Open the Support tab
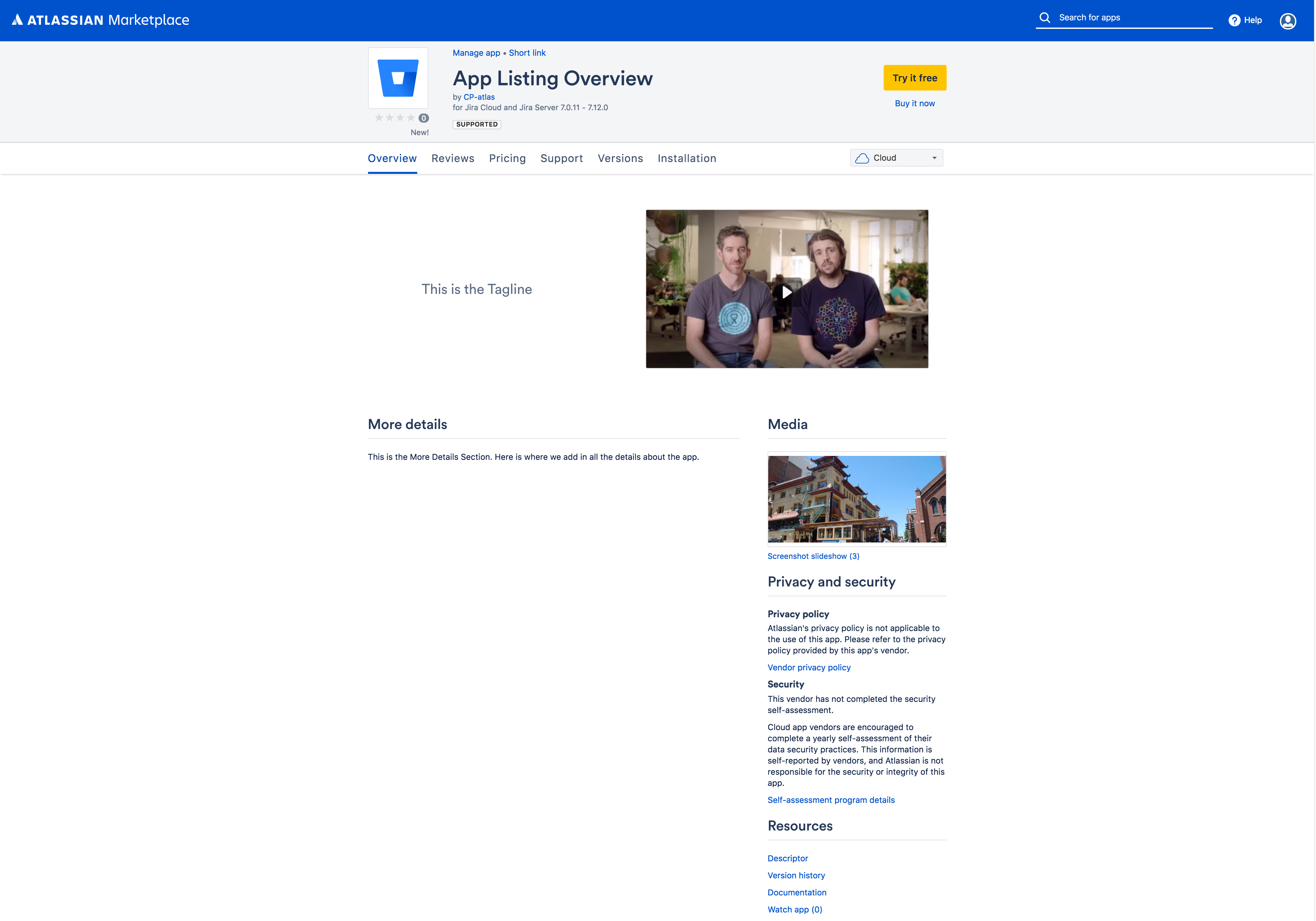Image resolution: width=1316 pixels, height=921 pixels. tap(561, 158)
